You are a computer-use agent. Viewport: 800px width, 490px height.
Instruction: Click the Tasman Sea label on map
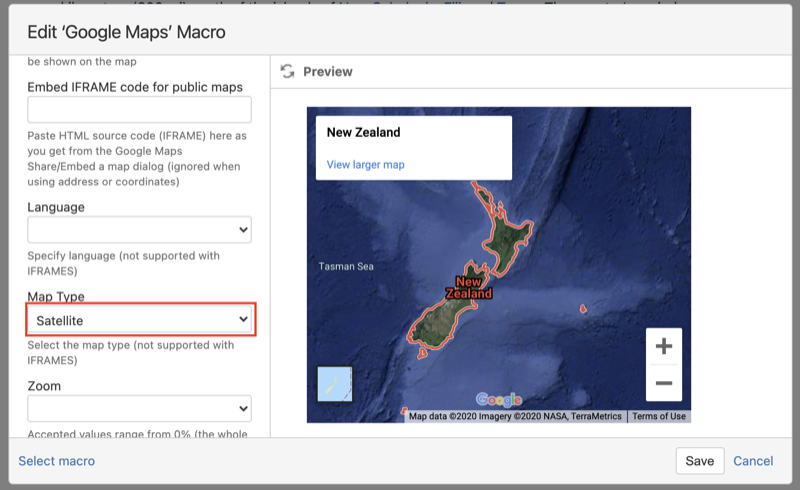(x=346, y=266)
